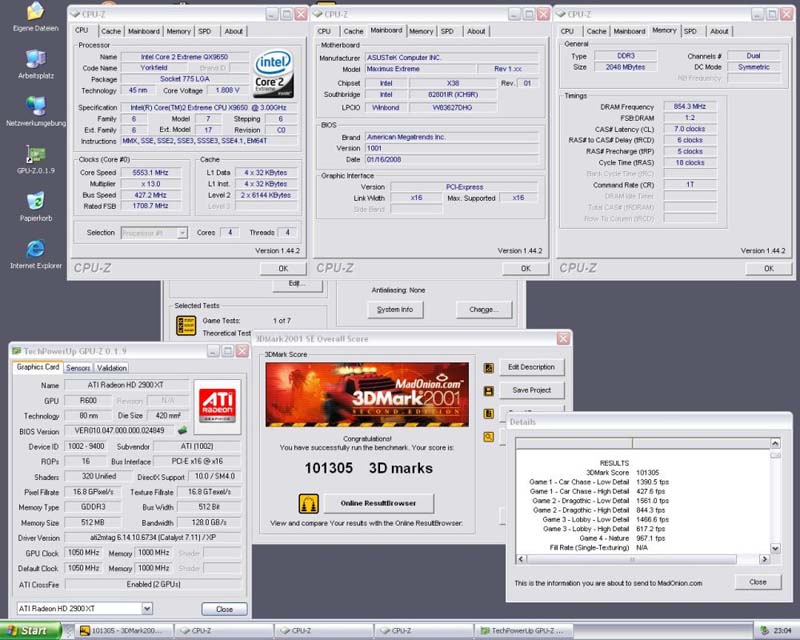Open the SPD tab in the CPU-Z memory window
Screen dimensions: 800x640
pyautogui.click(x=690, y=31)
